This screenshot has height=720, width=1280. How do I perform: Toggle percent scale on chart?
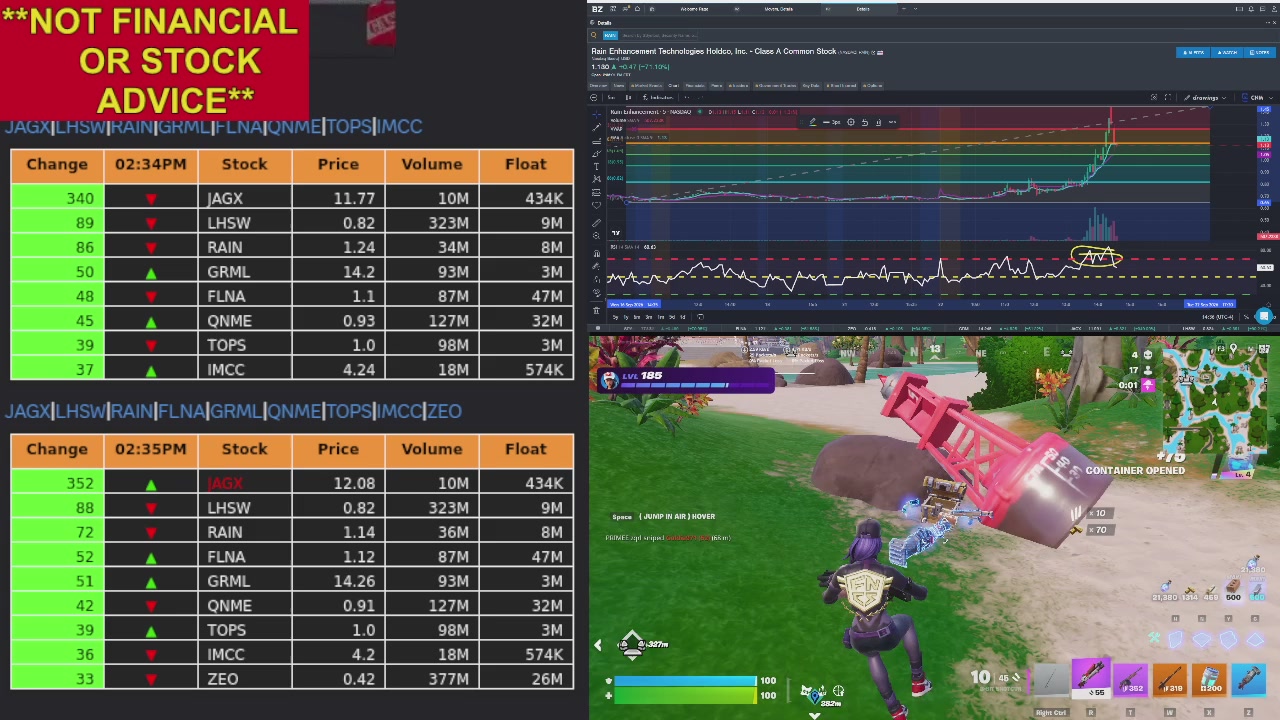[1246, 317]
